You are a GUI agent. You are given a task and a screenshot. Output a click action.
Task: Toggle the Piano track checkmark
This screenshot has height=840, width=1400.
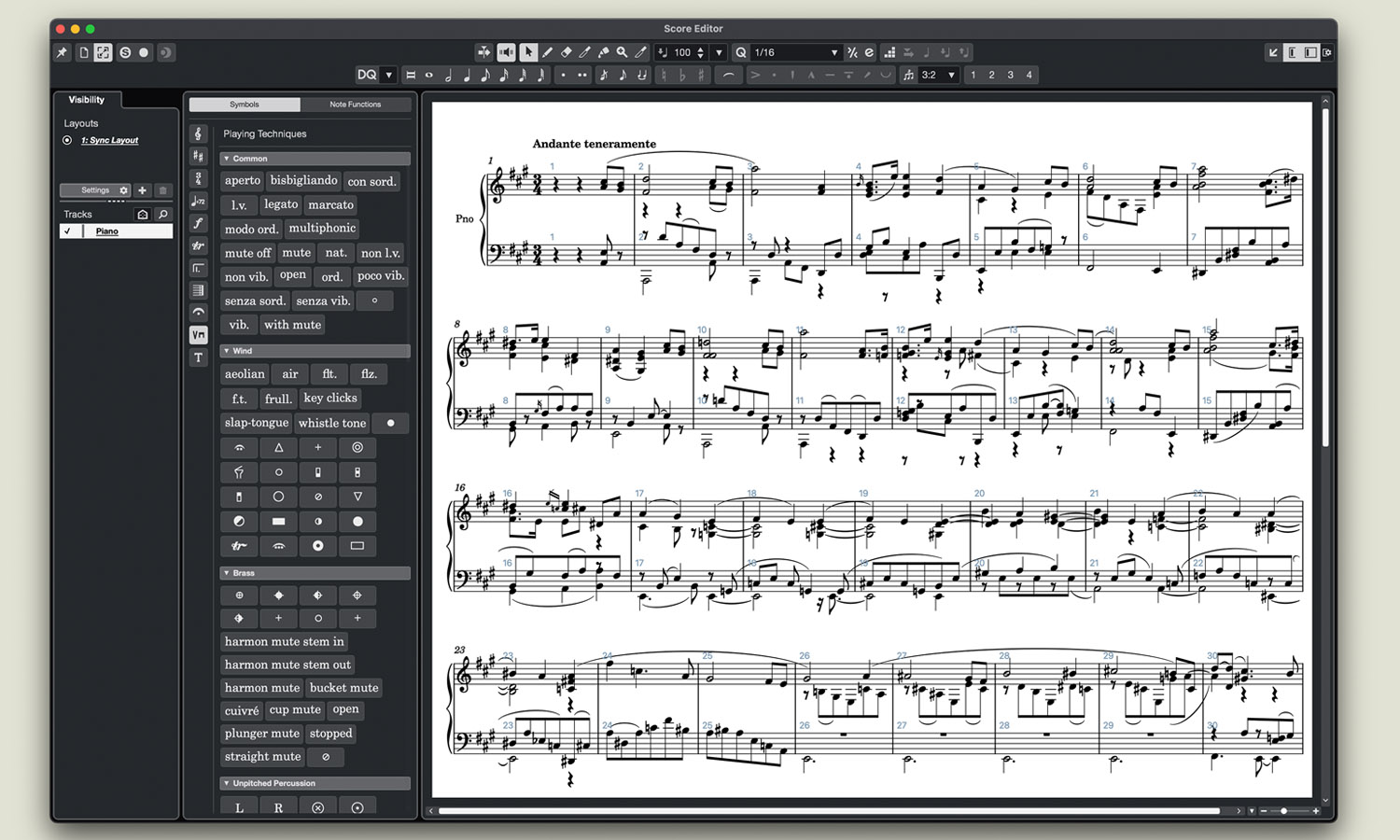[x=67, y=231]
